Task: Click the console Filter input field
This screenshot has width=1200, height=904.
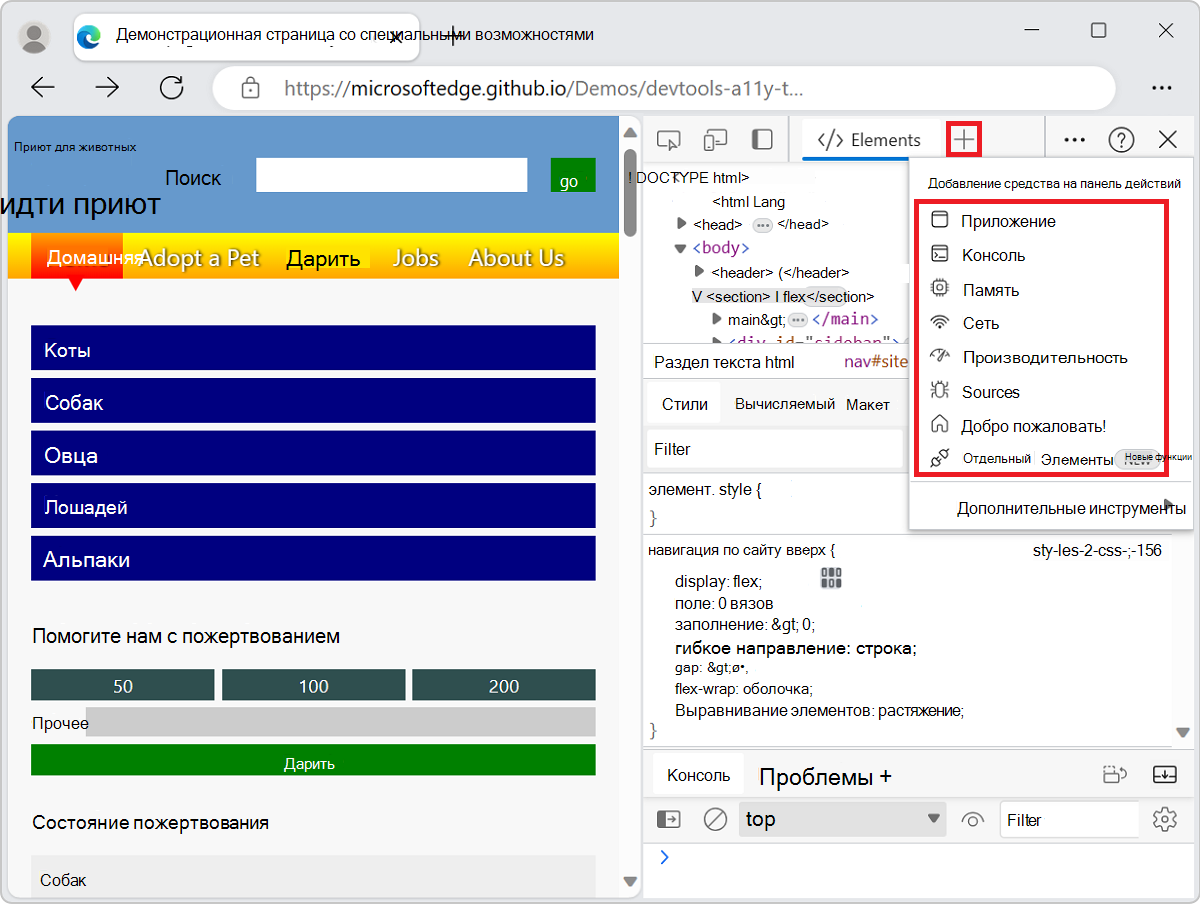Action: pos(1069,819)
